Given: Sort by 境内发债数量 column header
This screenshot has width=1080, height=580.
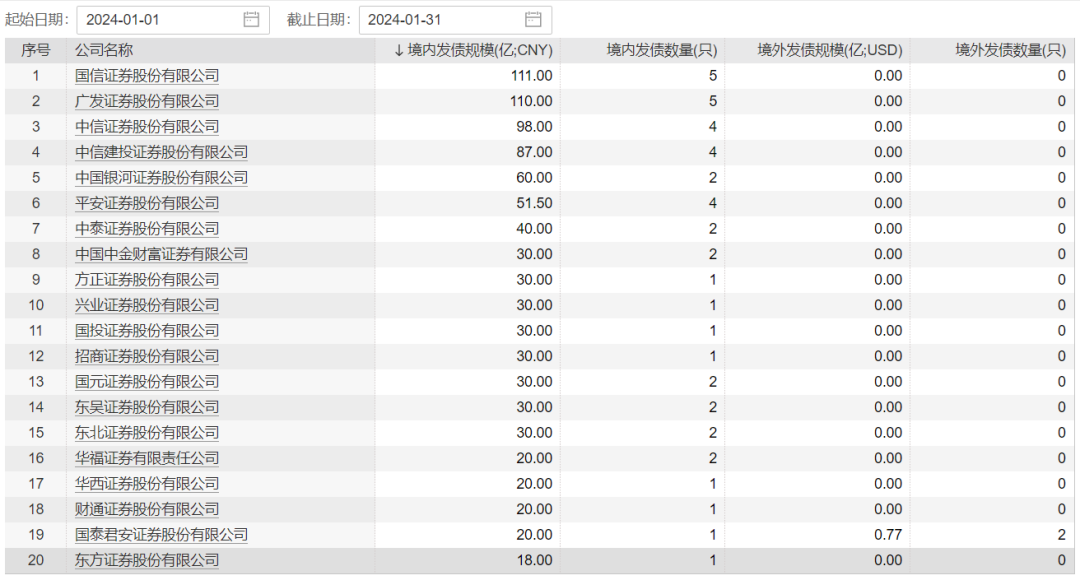Looking at the screenshot, I should pos(661,50).
